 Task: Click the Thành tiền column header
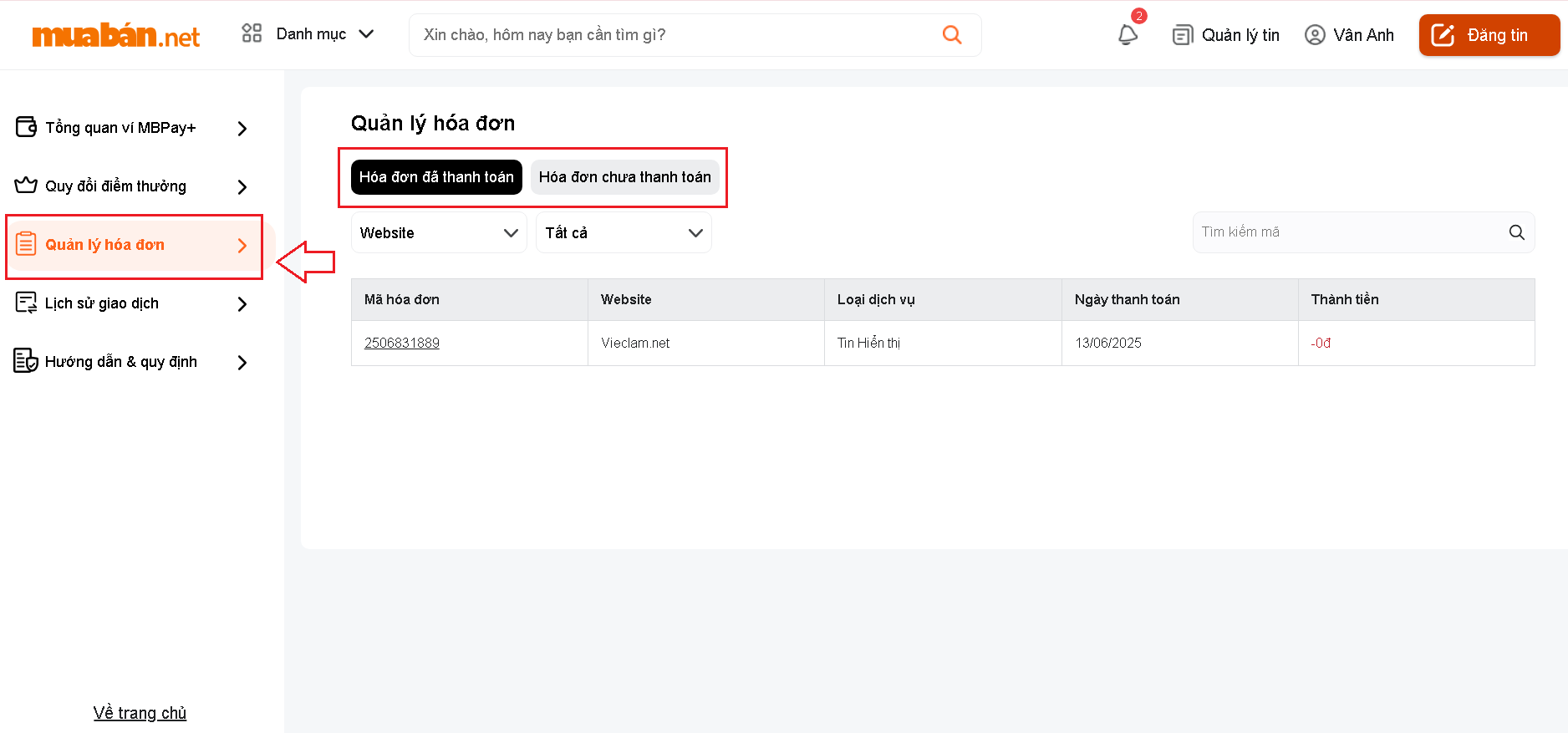tap(1417, 299)
